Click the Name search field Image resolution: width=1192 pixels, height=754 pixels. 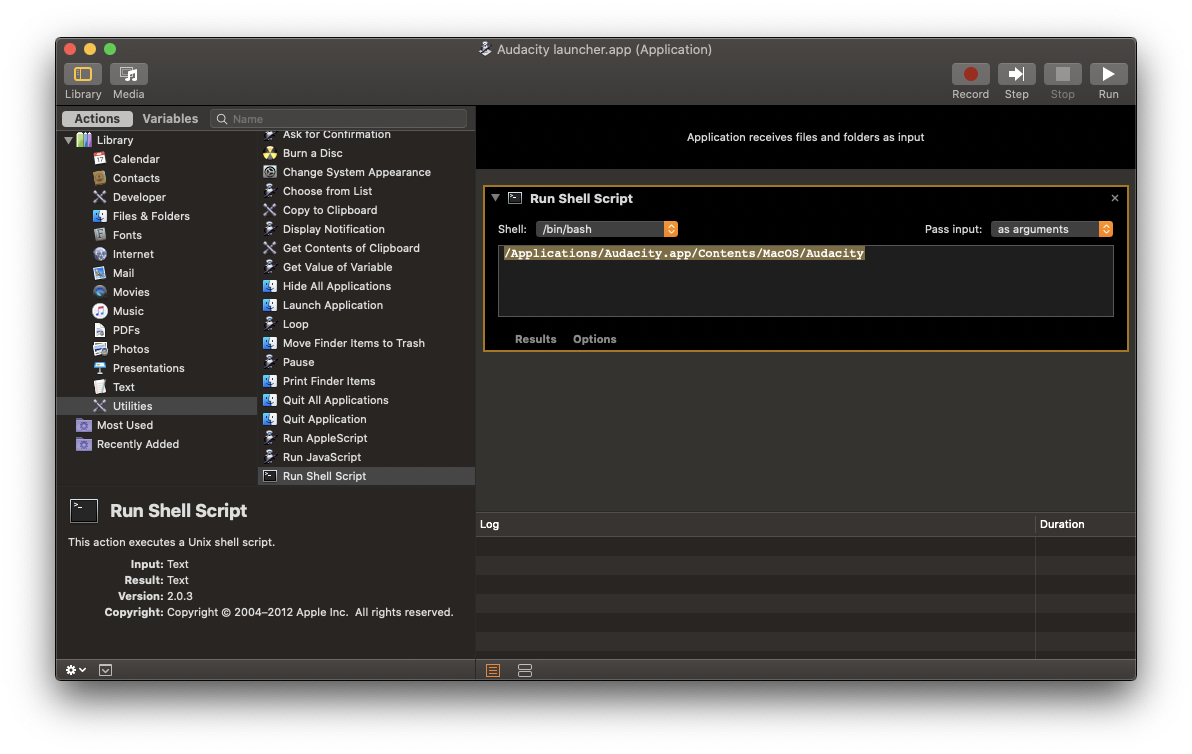338,119
